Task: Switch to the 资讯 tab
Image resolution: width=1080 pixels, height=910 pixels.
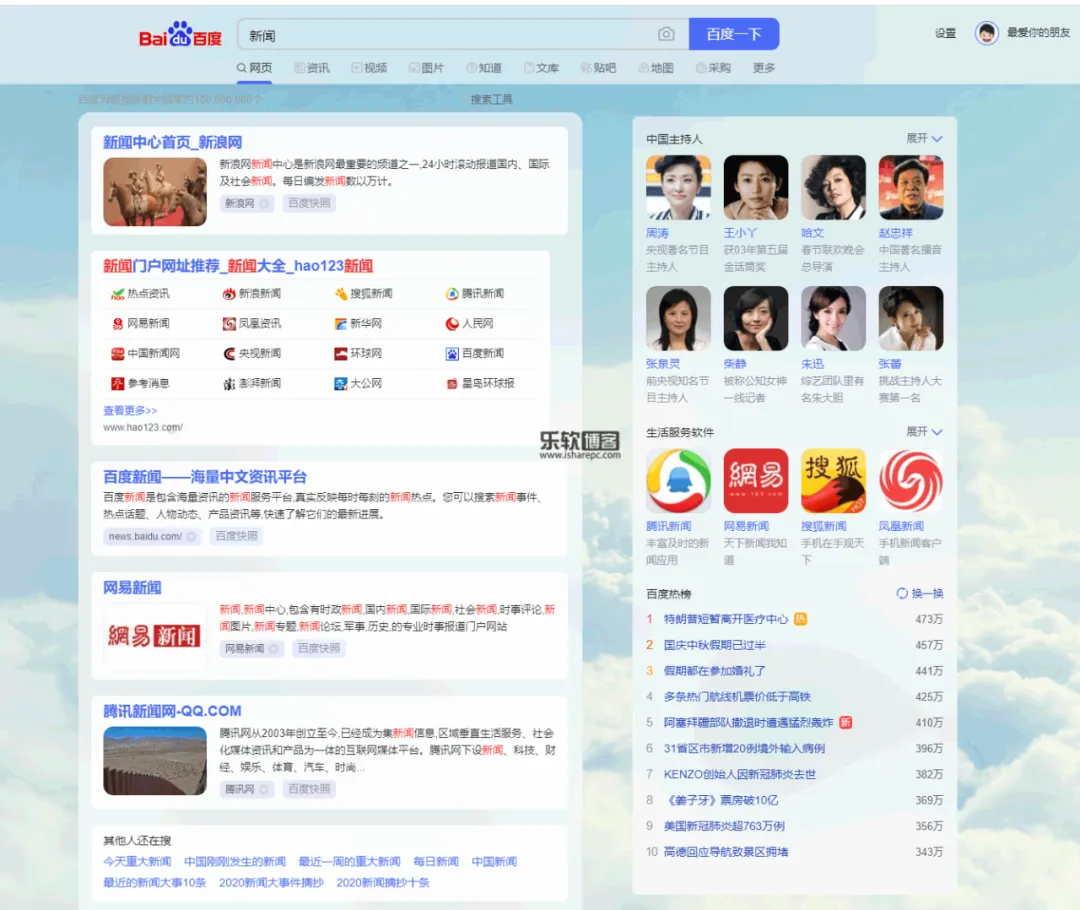Action: [311, 68]
